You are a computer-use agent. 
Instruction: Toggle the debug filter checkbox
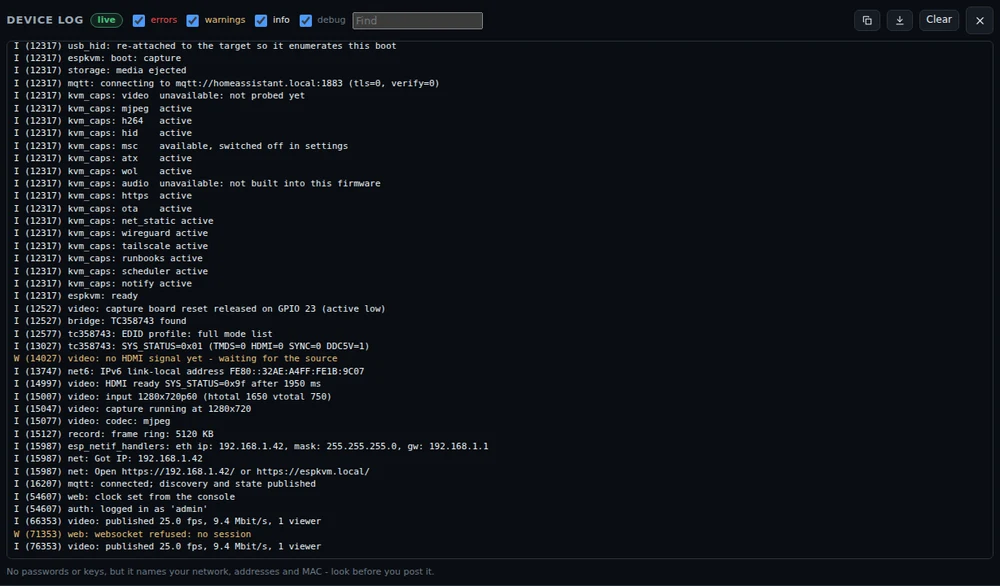coord(305,20)
